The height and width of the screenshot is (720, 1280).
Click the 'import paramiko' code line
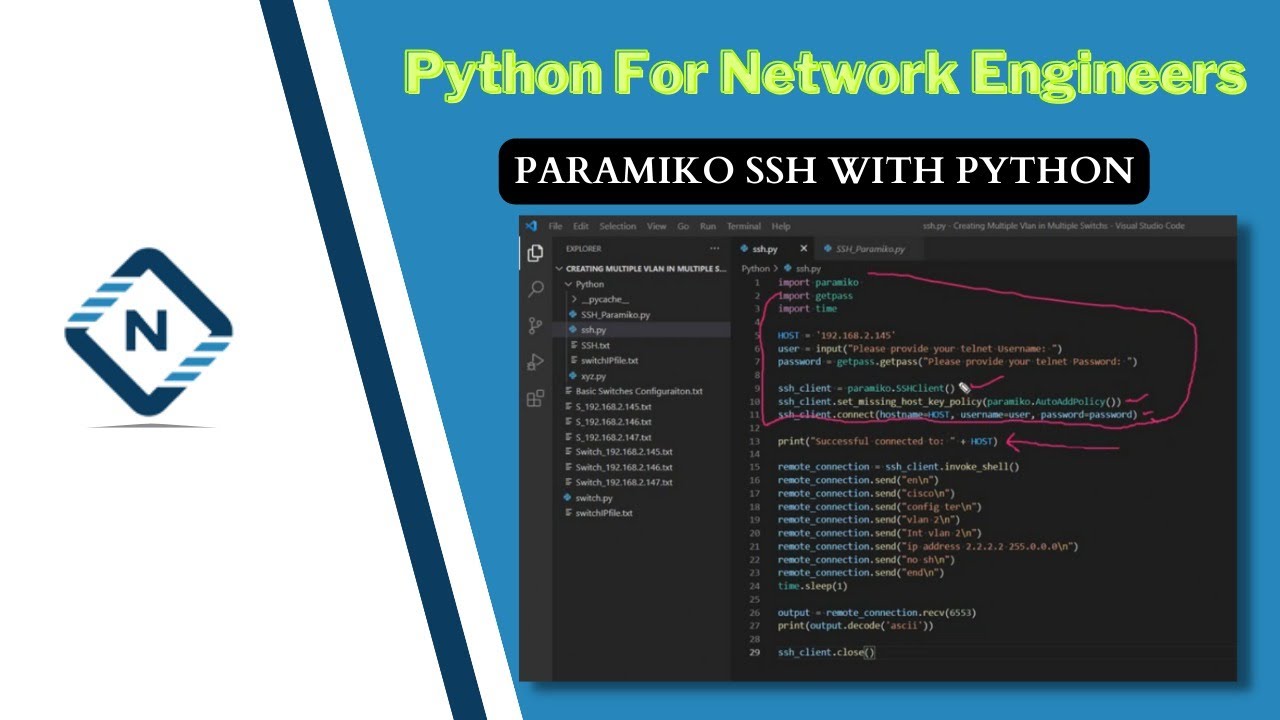point(818,283)
